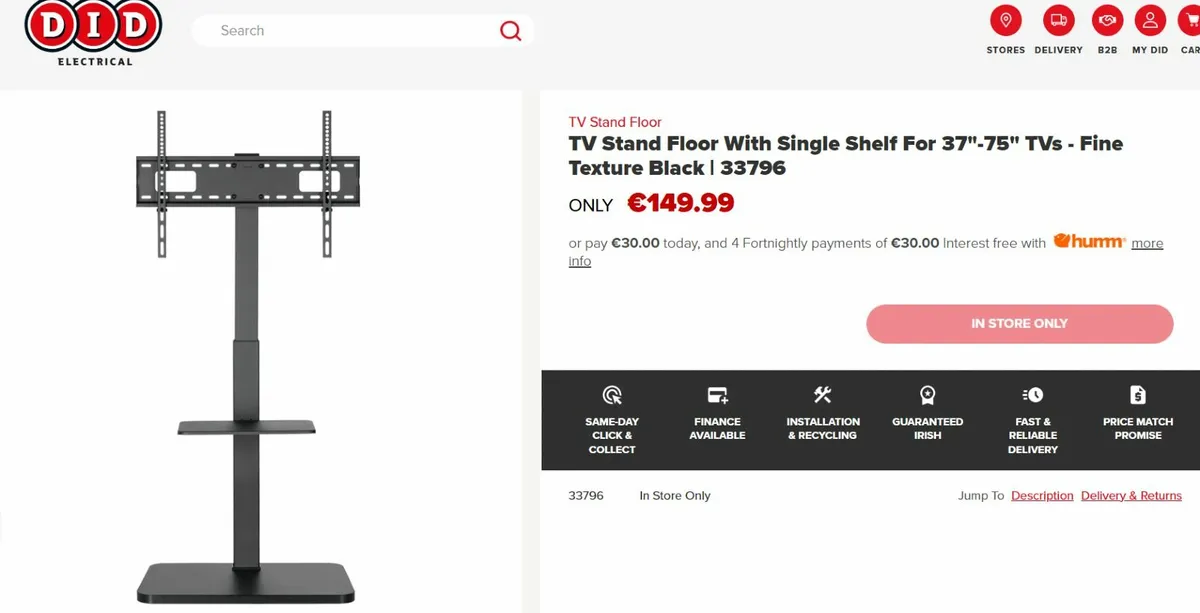
Task: Open the humm 'more info' link
Action: click(x=1146, y=243)
